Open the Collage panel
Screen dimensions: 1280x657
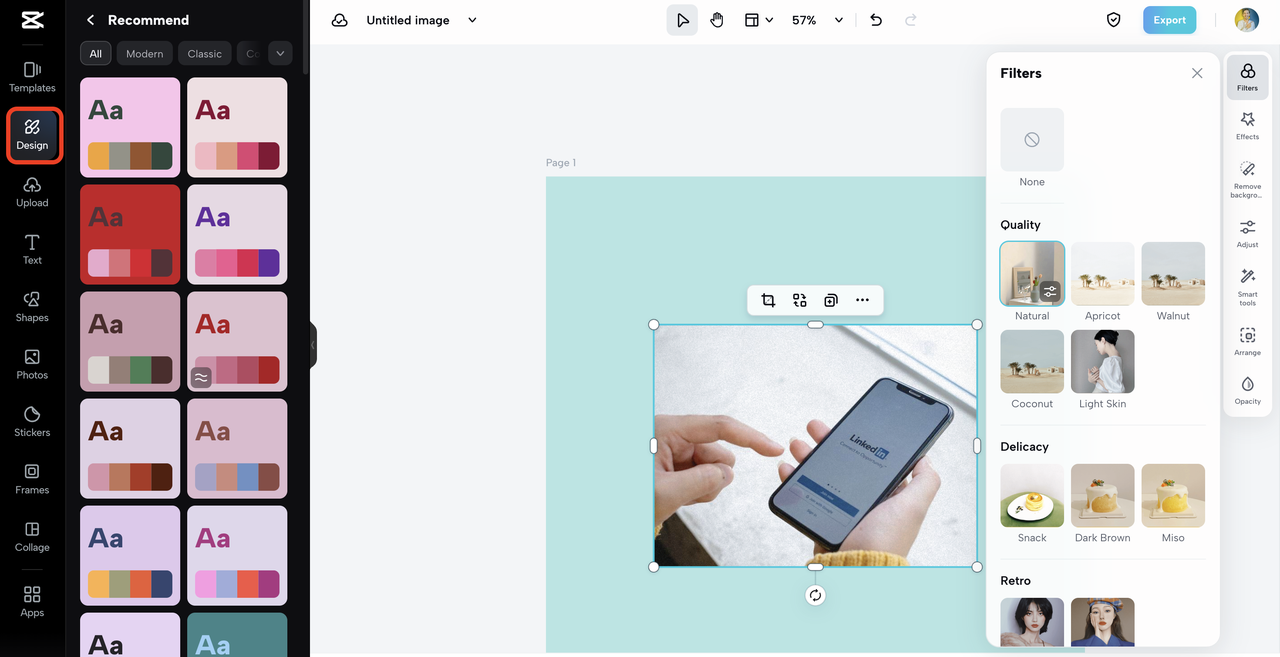coord(32,537)
